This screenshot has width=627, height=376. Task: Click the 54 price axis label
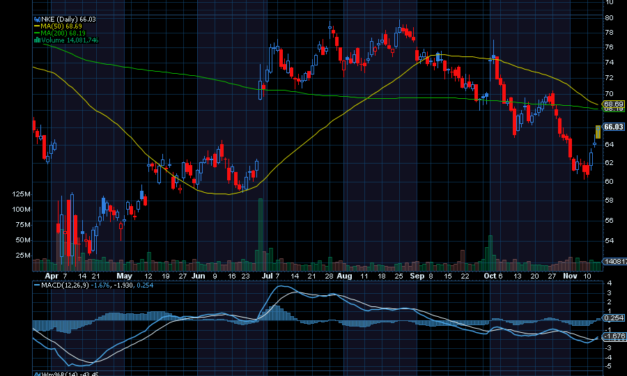click(609, 241)
